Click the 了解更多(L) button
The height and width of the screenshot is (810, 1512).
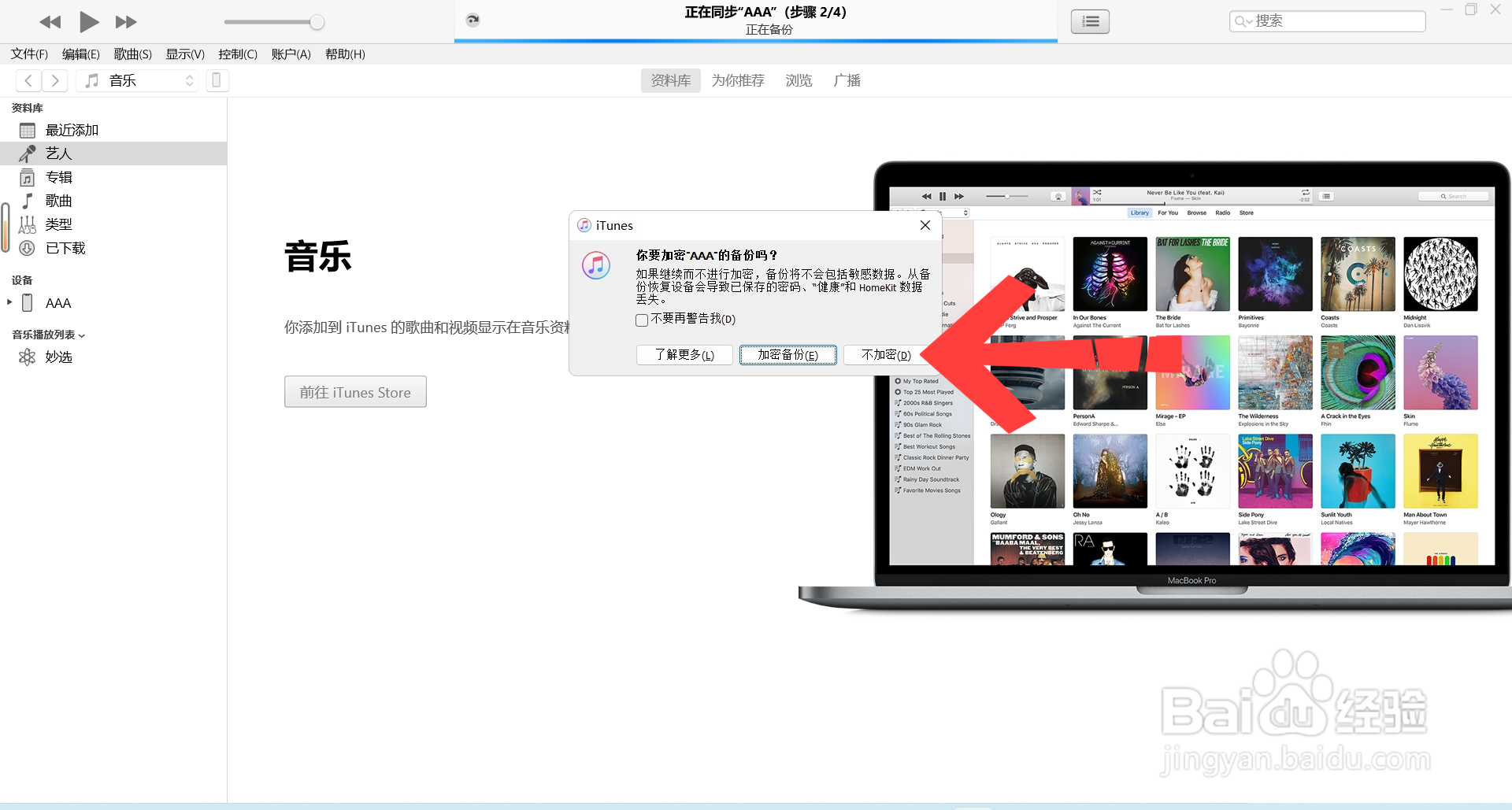[x=684, y=355]
